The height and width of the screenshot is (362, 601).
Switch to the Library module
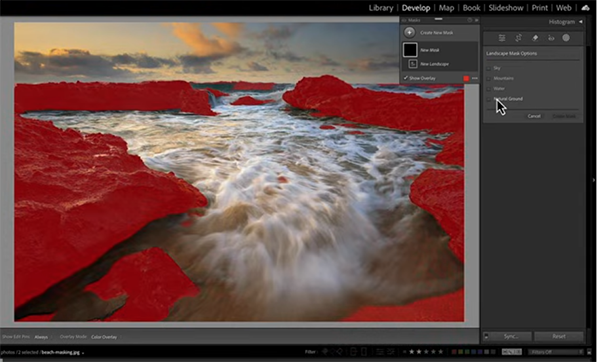pyautogui.click(x=381, y=8)
